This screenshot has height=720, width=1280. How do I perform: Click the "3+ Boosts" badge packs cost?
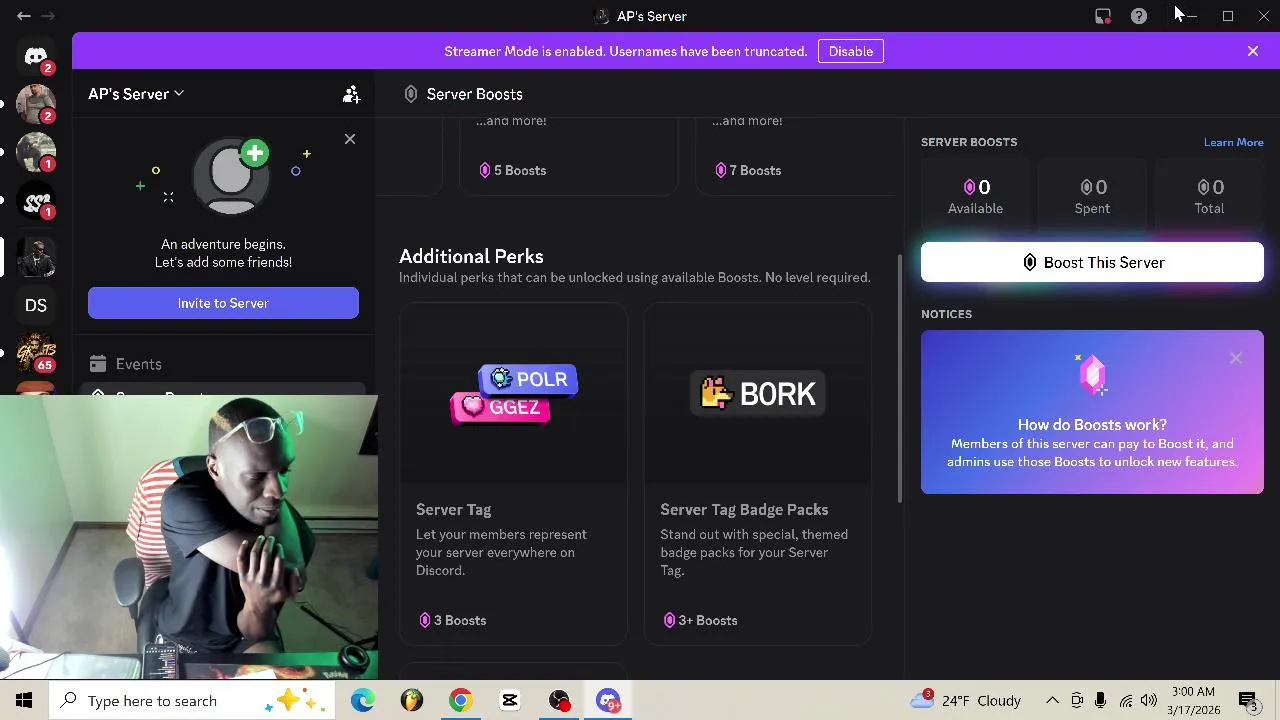(700, 620)
